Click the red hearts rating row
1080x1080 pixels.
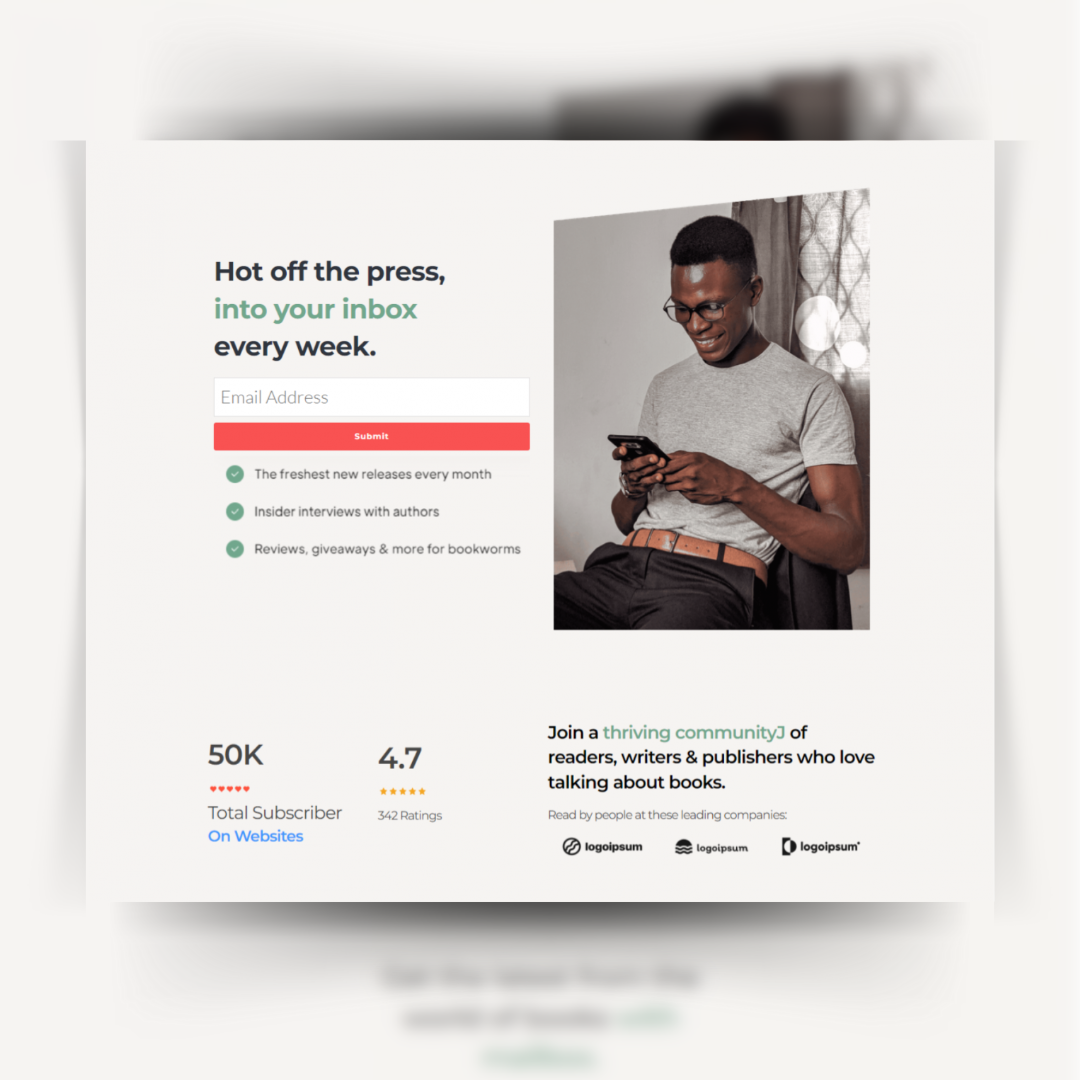tap(229, 789)
